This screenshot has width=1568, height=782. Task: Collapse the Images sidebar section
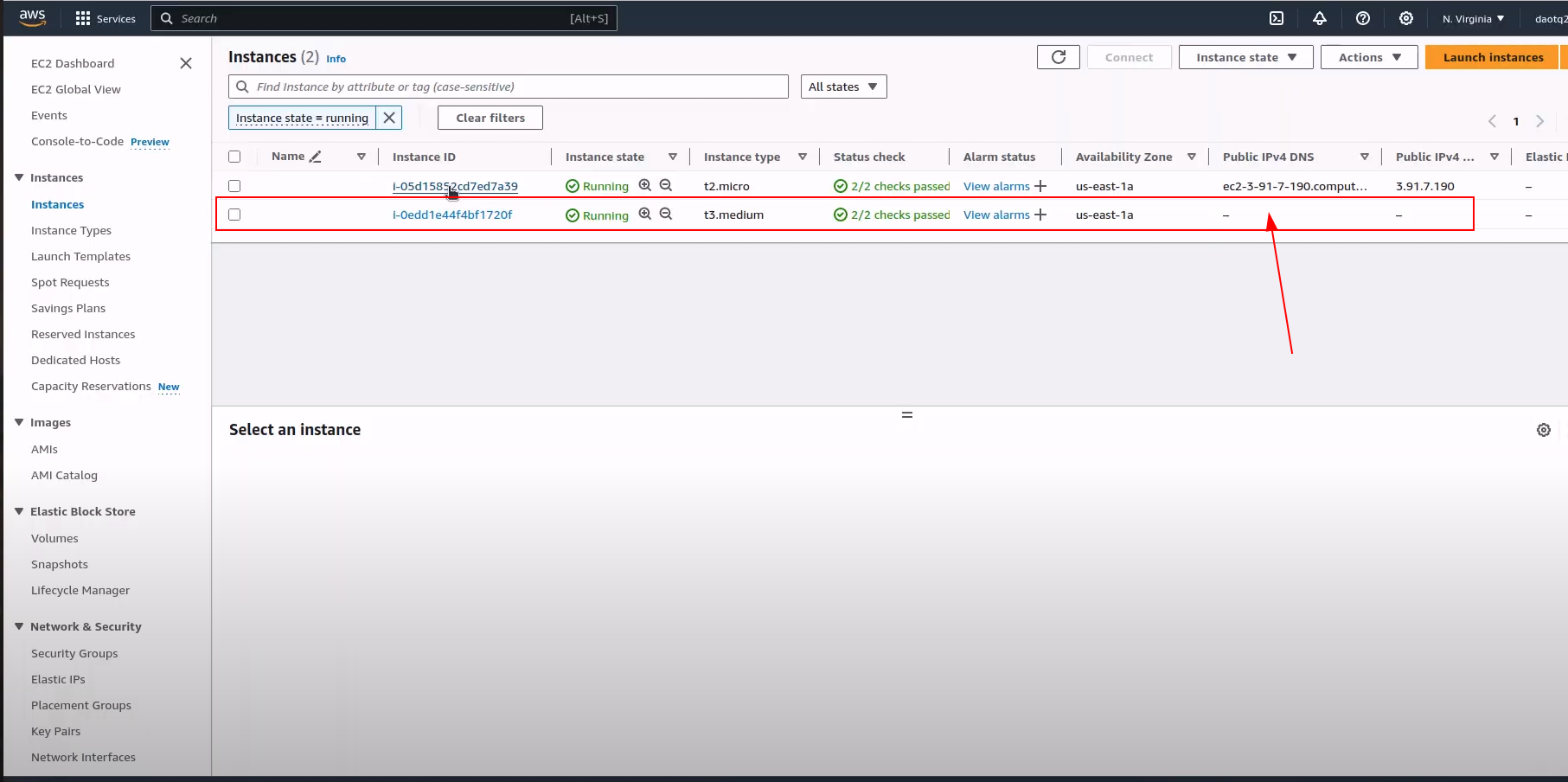click(x=19, y=422)
